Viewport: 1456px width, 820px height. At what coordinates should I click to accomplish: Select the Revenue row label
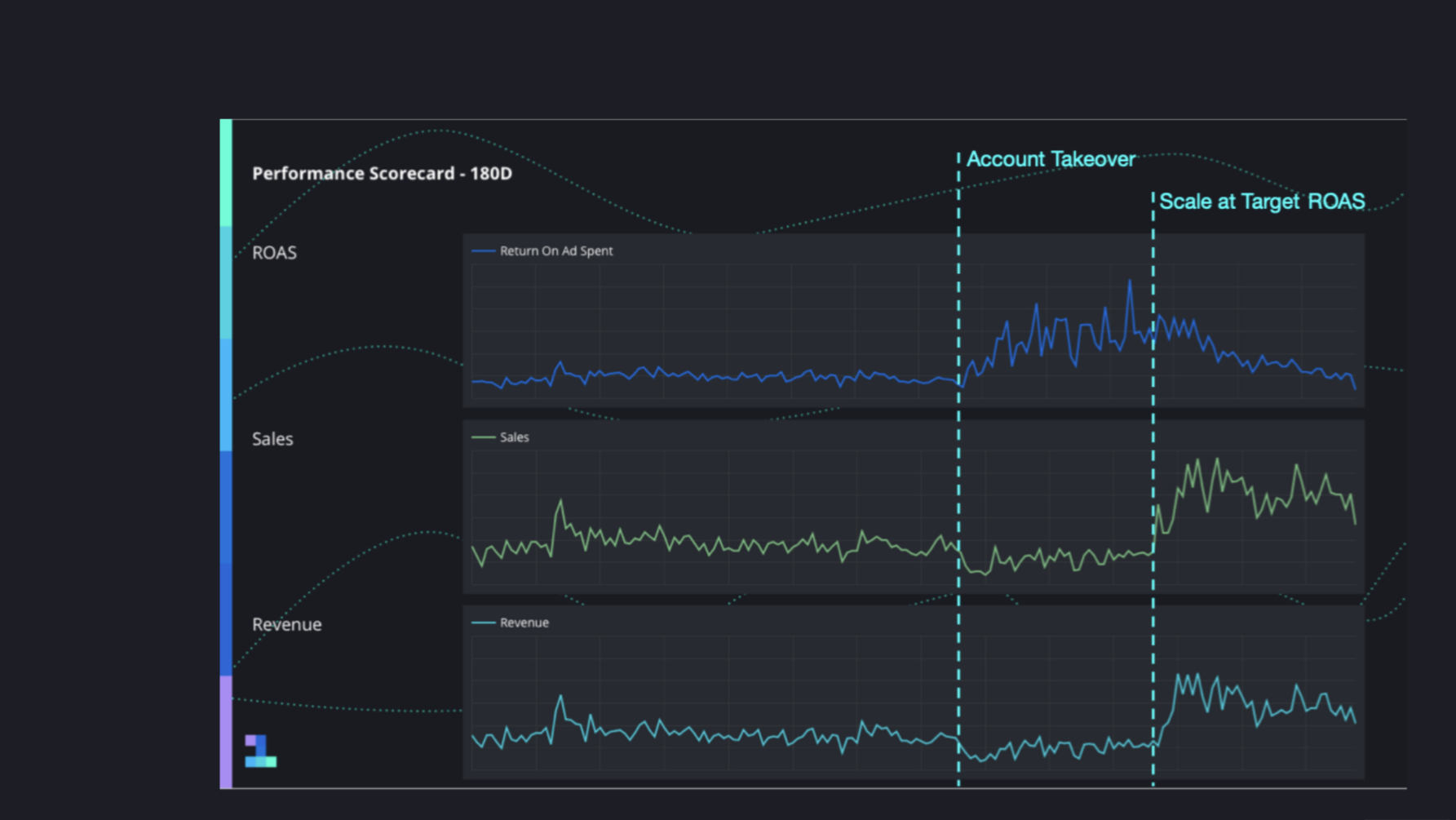[x=286, y=624]
